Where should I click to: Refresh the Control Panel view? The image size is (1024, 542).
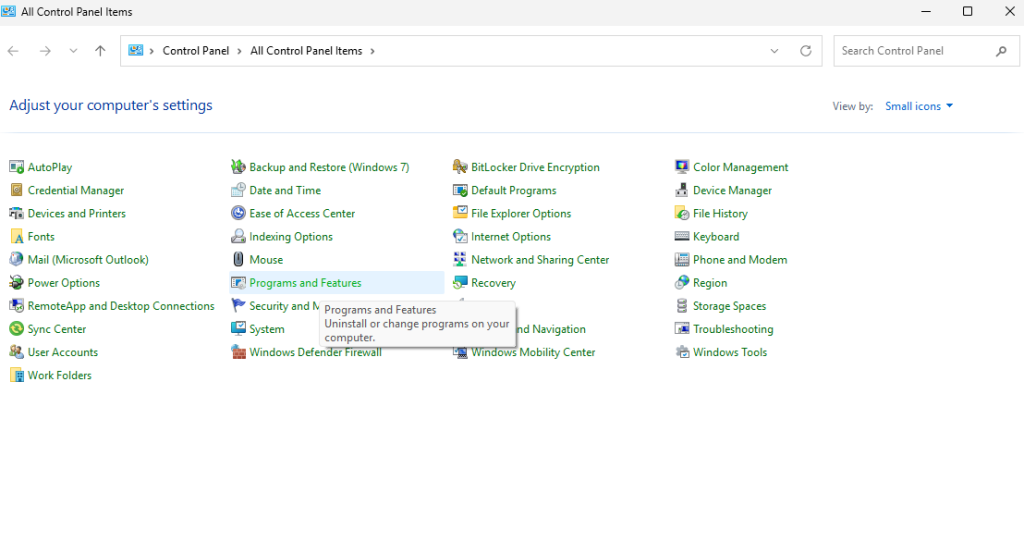(x=806, y=51)
